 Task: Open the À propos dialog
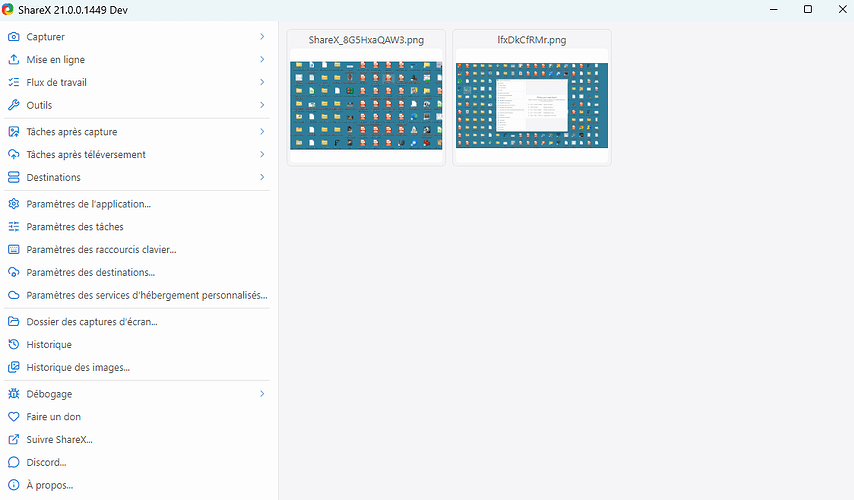(x=137, y=485)
